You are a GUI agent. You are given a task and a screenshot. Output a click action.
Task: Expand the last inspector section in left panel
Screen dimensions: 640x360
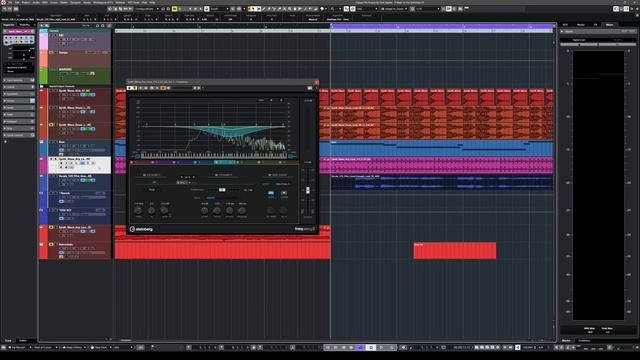(x=19, y=135)
